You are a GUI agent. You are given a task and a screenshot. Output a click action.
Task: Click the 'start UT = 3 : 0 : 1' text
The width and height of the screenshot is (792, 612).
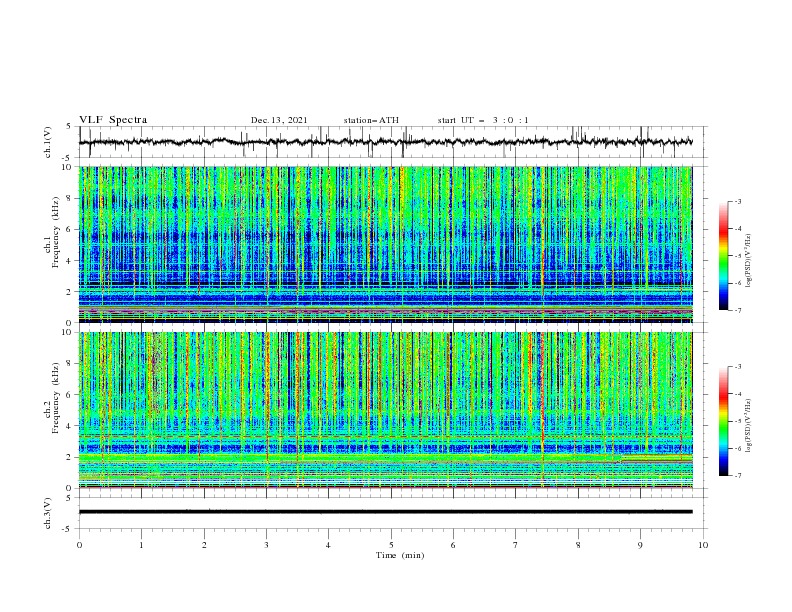click(x=483, y=120)
